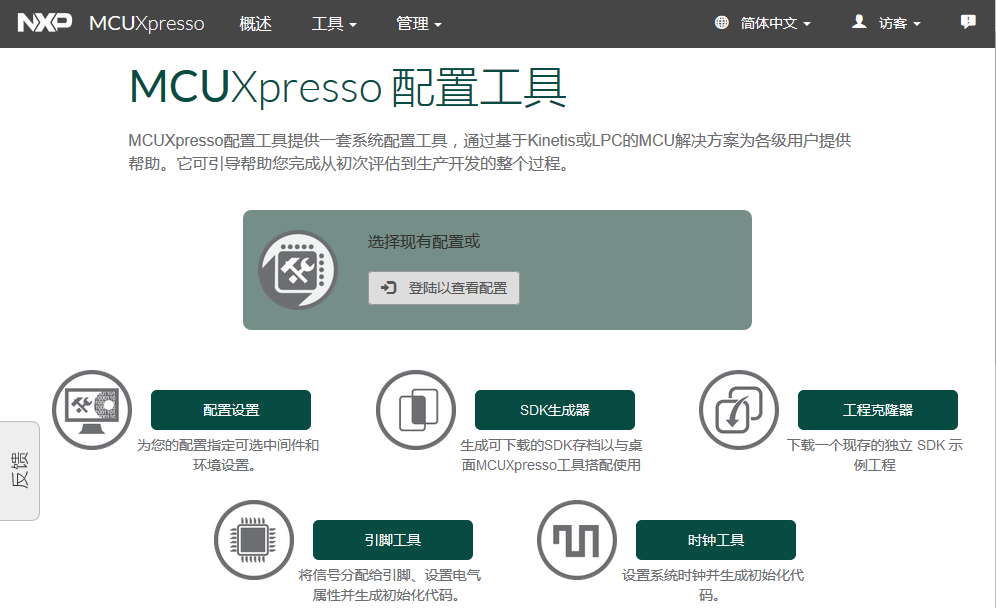Open the 引脚工具 pins tool
Screen dimensions: 996x608
click(393, 540)
